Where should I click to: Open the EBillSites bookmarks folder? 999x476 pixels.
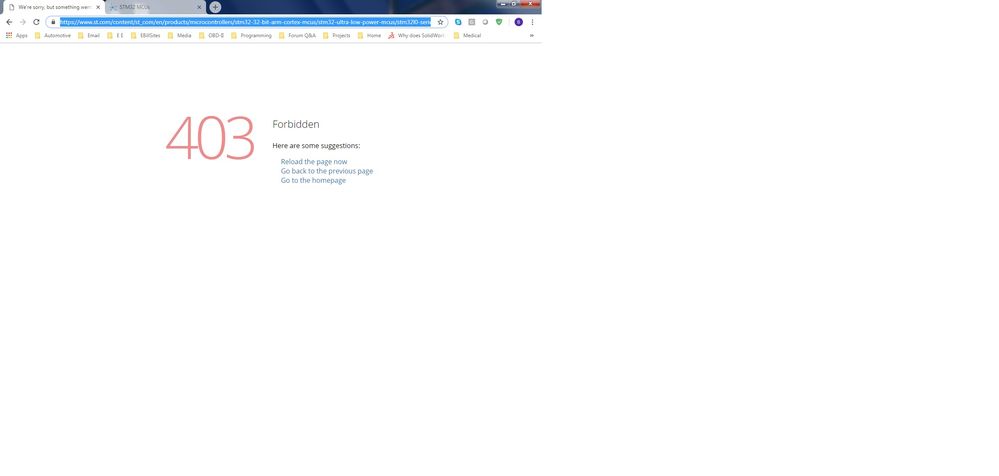pyautogui.click(x=146, y=36)
